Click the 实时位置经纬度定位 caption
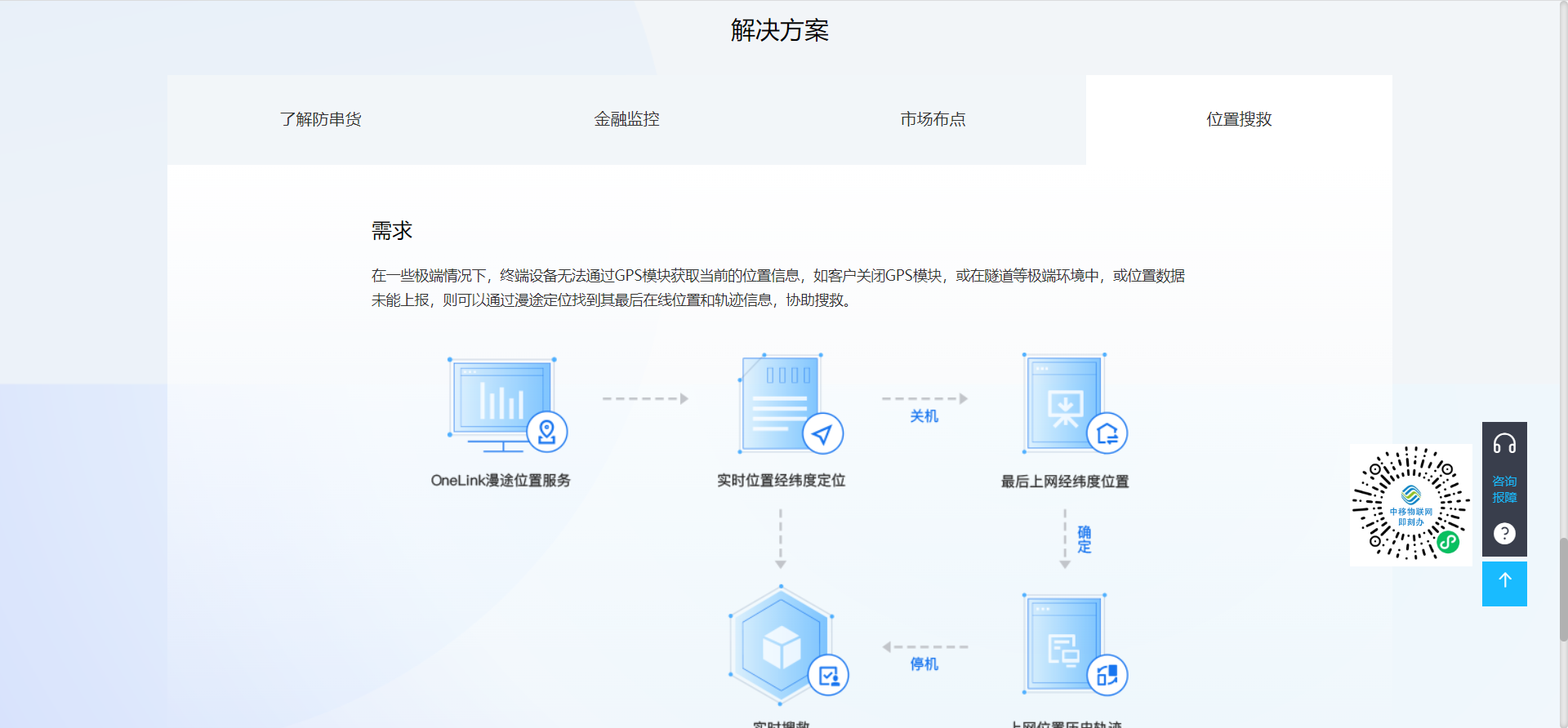 (781, 481)
